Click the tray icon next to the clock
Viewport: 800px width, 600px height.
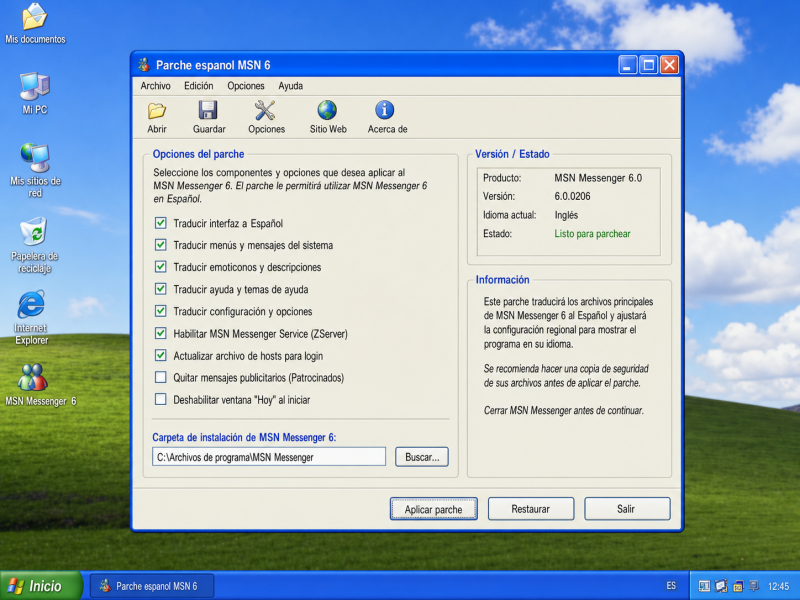point(754,586)
